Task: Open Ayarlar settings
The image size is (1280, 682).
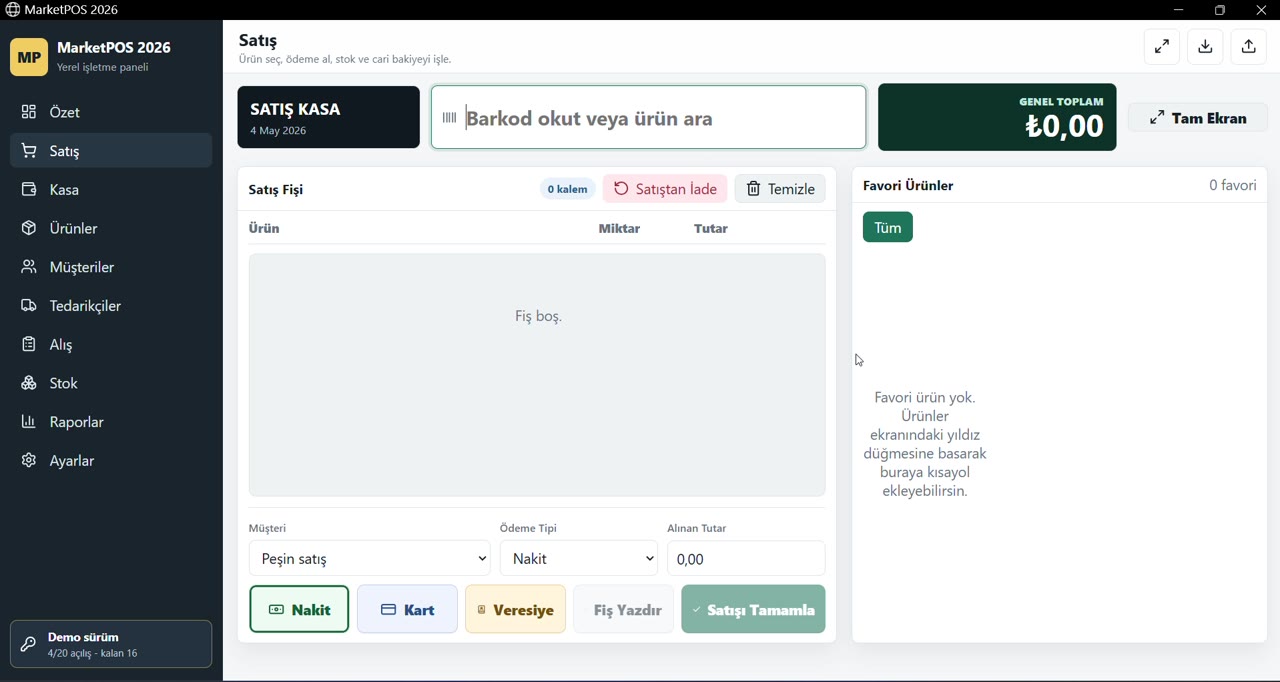Action: click(x=111, y=461)
